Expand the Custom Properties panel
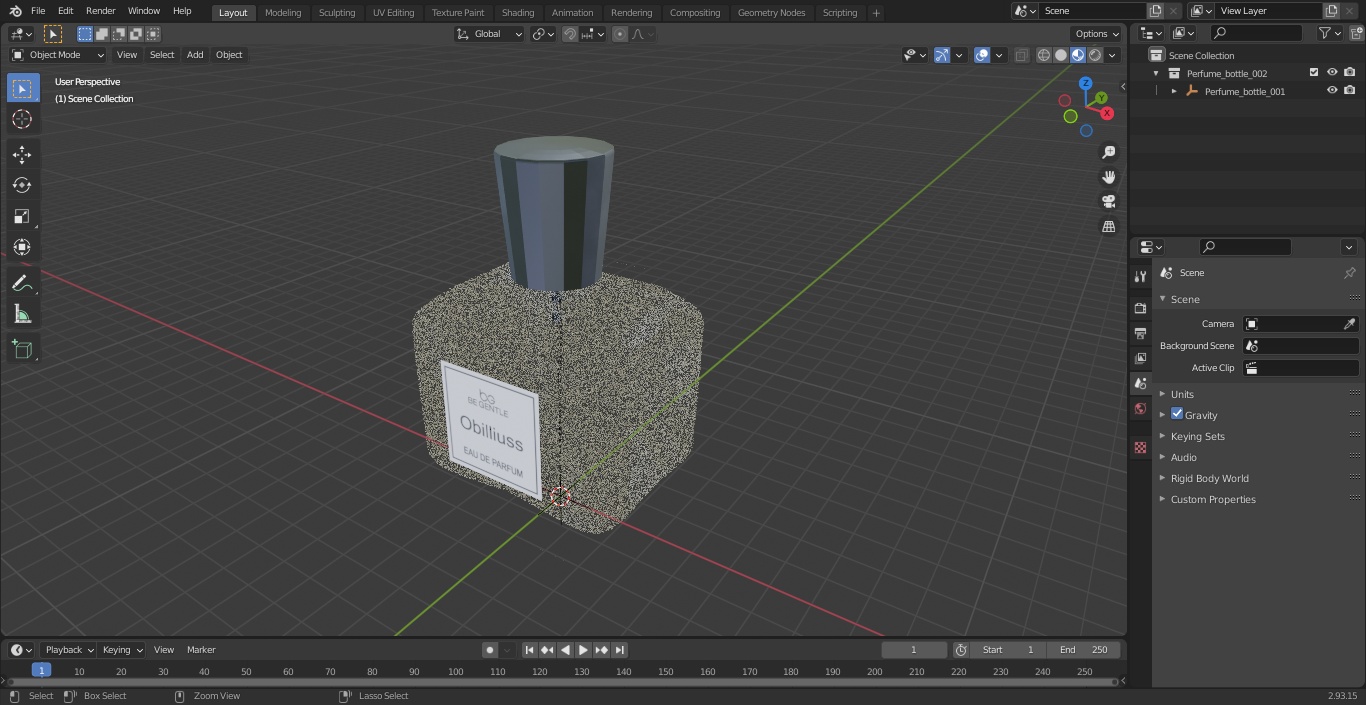This screenshot has height=705, width=1366. (1212, 499)
